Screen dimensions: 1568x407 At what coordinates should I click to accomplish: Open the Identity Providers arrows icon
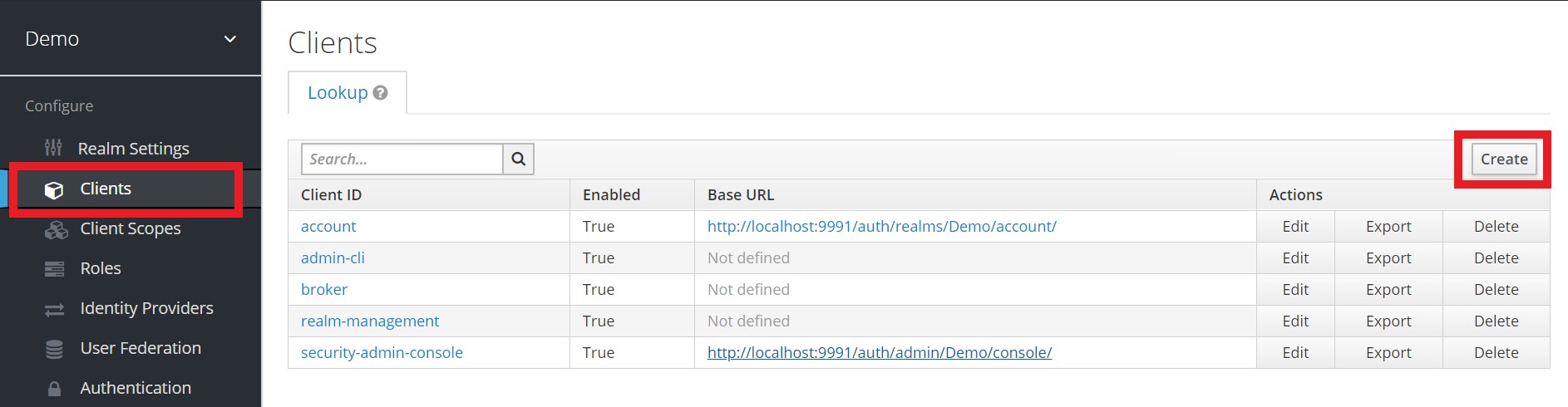pyautogui.click(x=54, y=309)
